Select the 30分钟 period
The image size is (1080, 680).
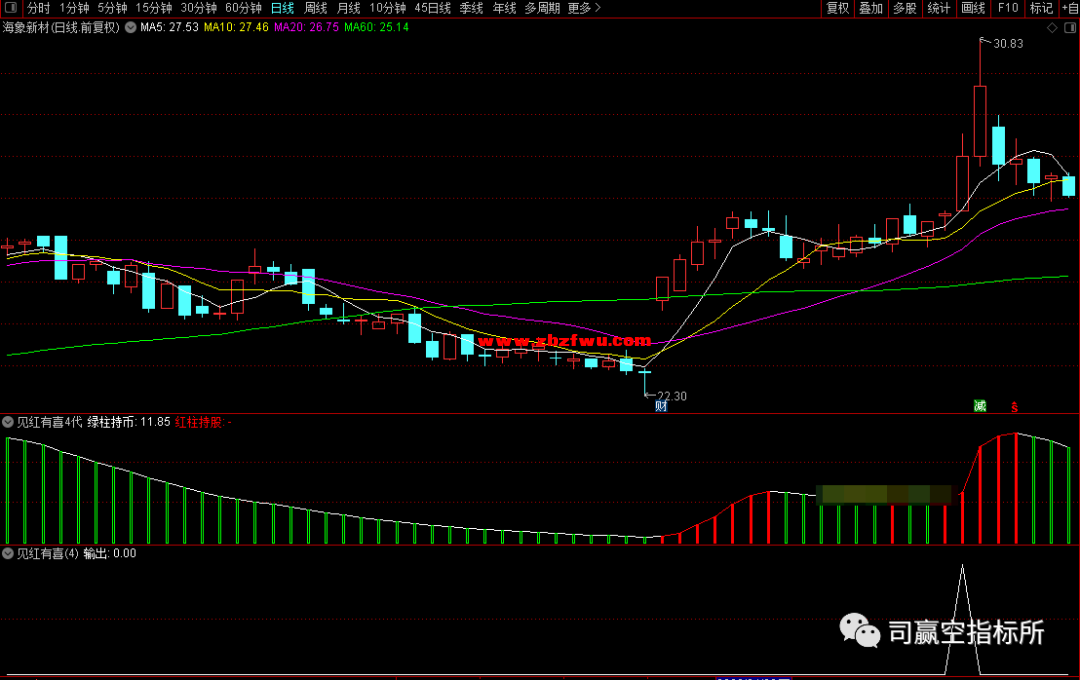click(x=198, y=8)
